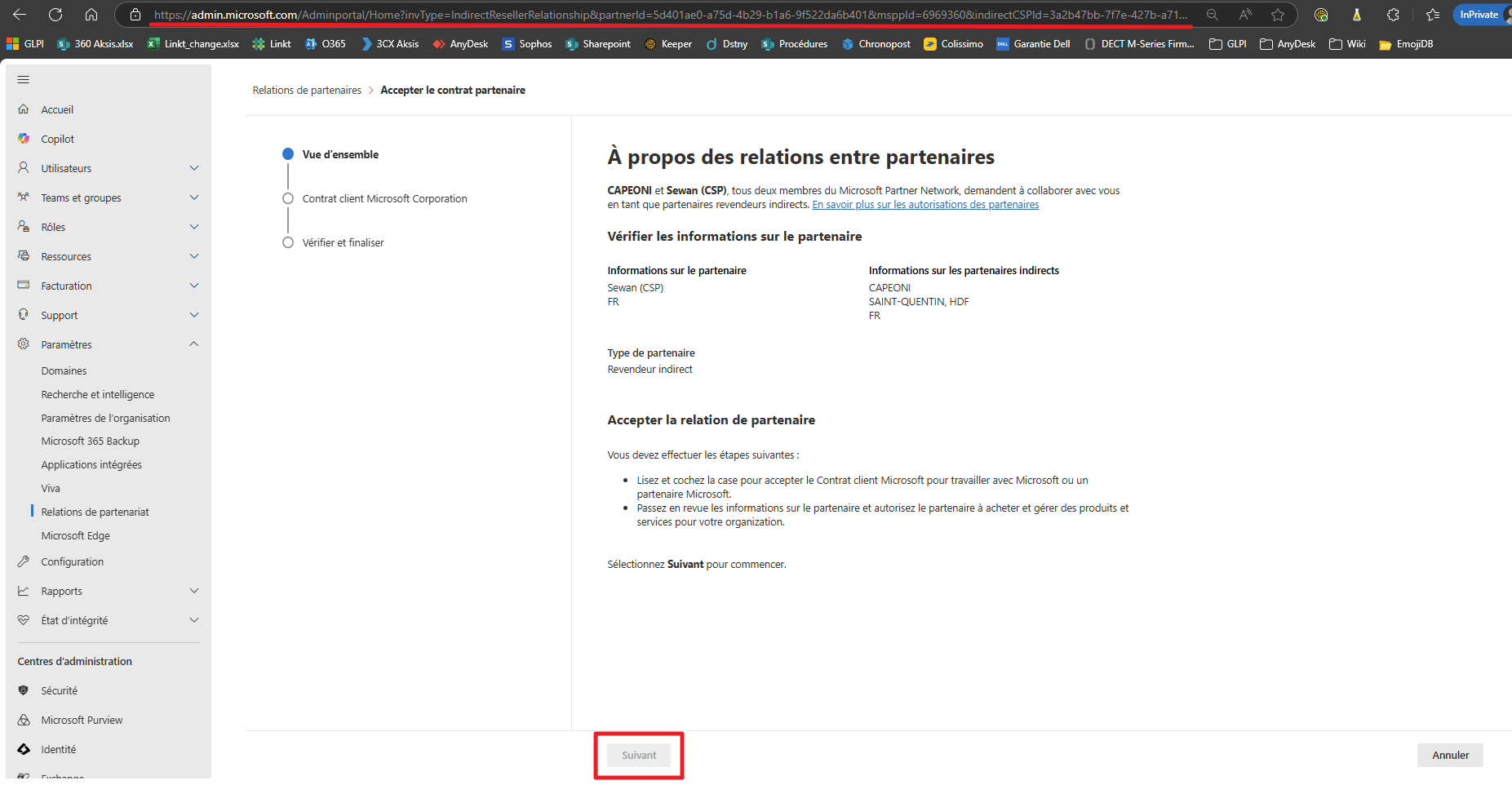
Task: Collapse the Paramètres chevron
Action: point(194,344)
